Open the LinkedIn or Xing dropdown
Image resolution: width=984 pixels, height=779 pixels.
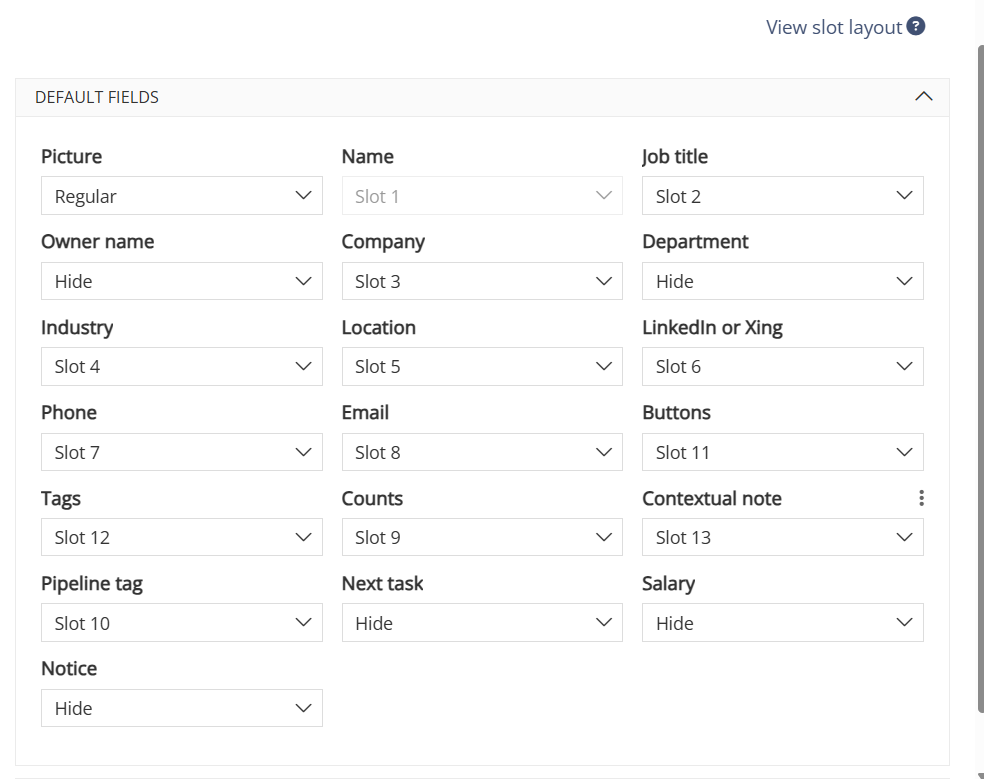coord(783,367)
